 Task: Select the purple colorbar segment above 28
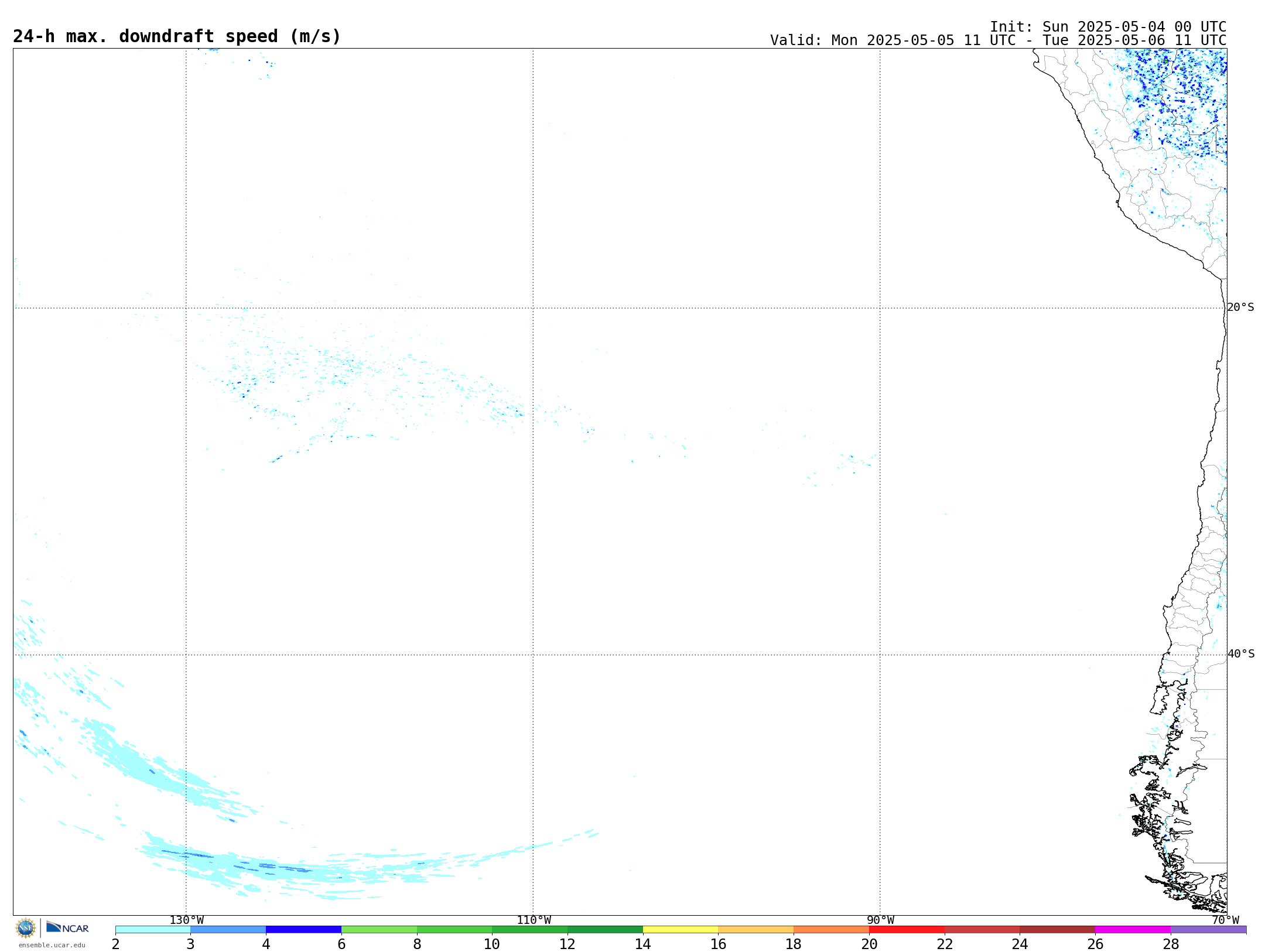click(x=1209, y=930)
